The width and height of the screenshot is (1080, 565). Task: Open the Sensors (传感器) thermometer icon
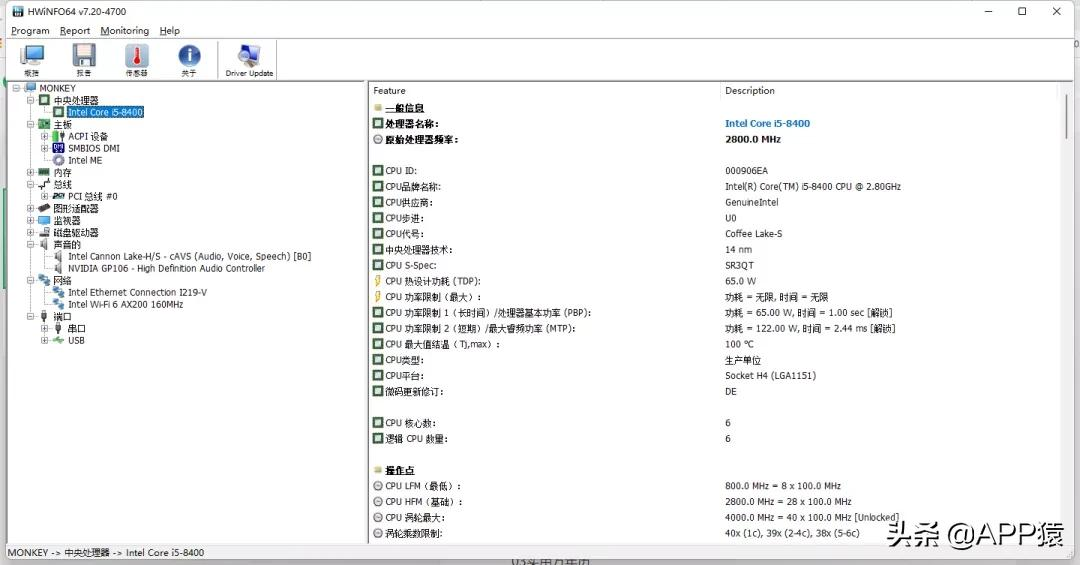click(x=136, y=59)
